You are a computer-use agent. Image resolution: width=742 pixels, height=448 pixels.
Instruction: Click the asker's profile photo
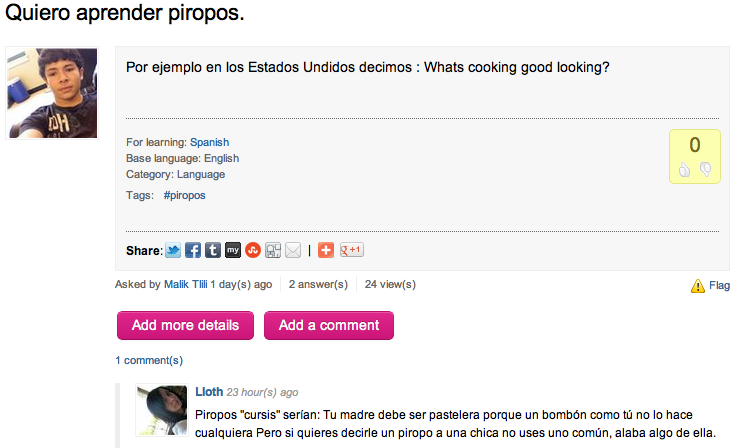point(53,93)
